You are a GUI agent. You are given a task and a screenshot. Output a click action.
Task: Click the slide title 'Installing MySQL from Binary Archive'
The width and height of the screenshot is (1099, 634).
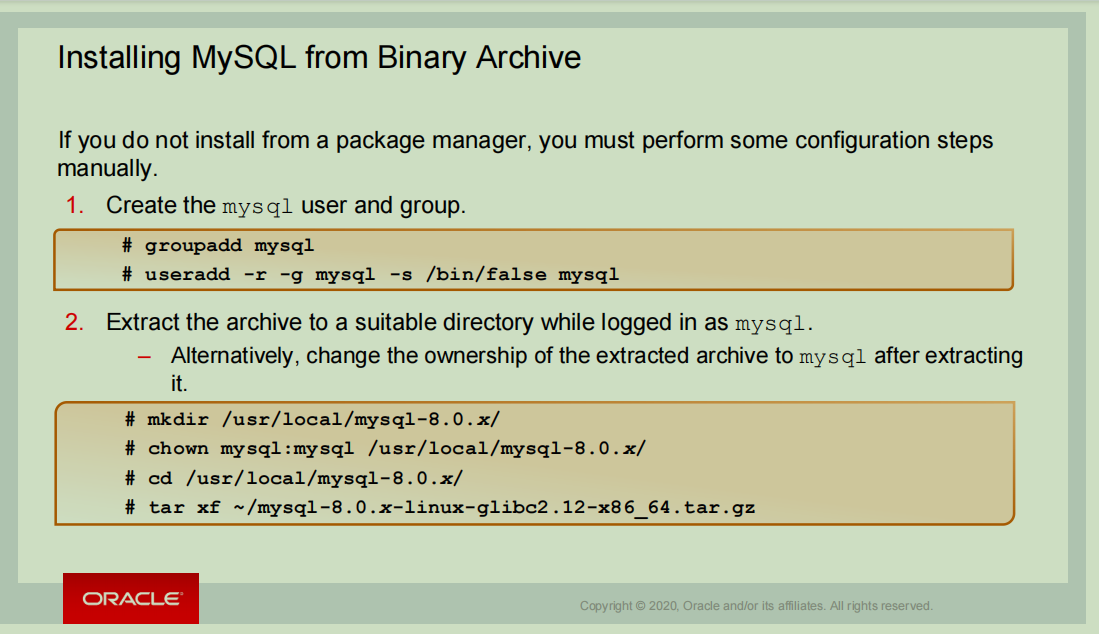(319, 58)
